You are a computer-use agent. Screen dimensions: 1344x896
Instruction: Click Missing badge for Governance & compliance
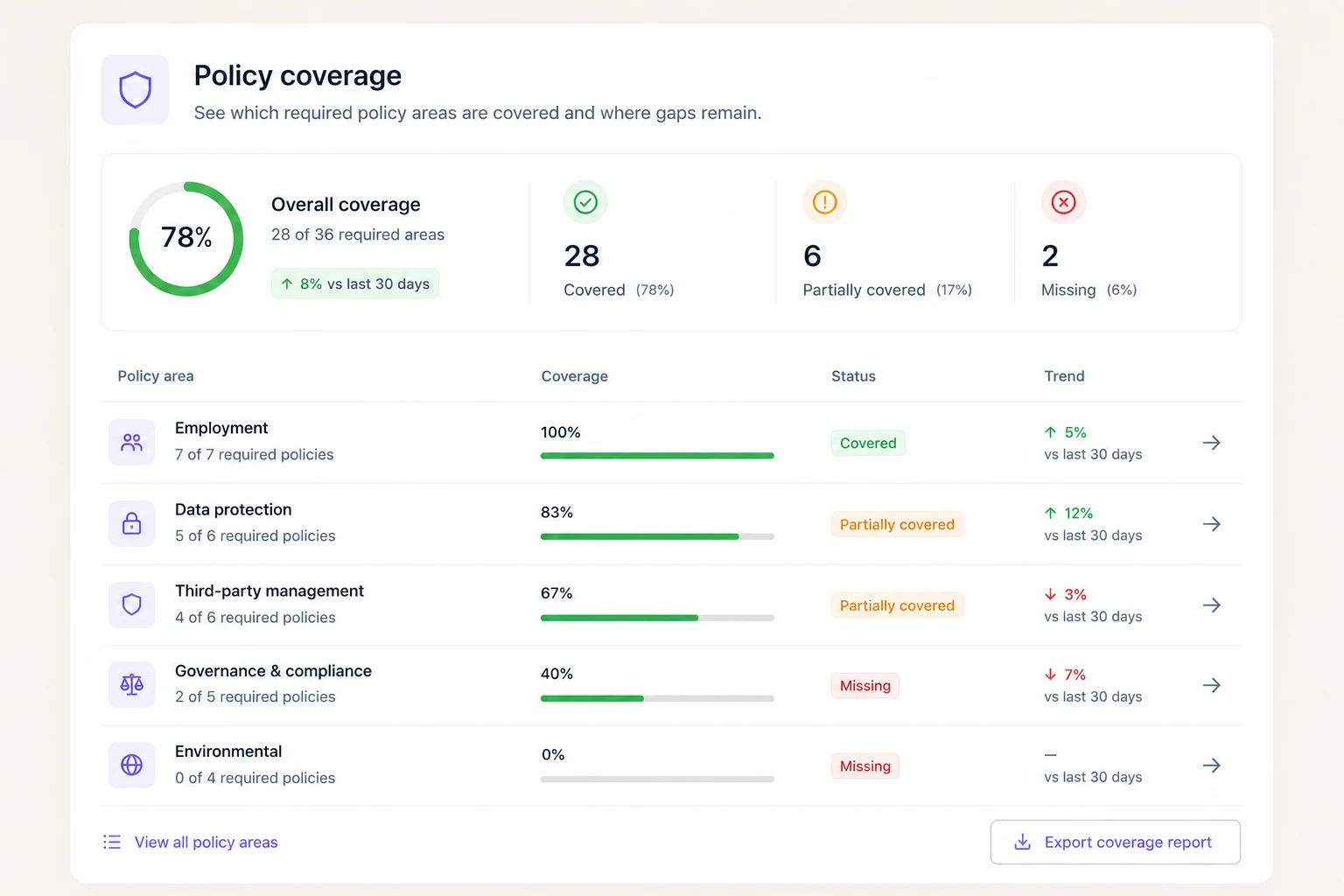(865, 686)
